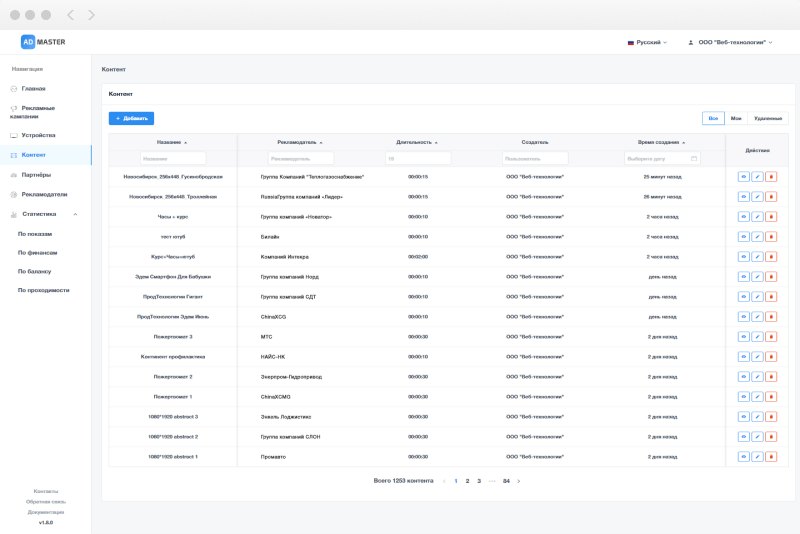Edit the 1080*1920 abstract 3 row
The height and width of the screenshot is (534, 800).
click(757, 417)
